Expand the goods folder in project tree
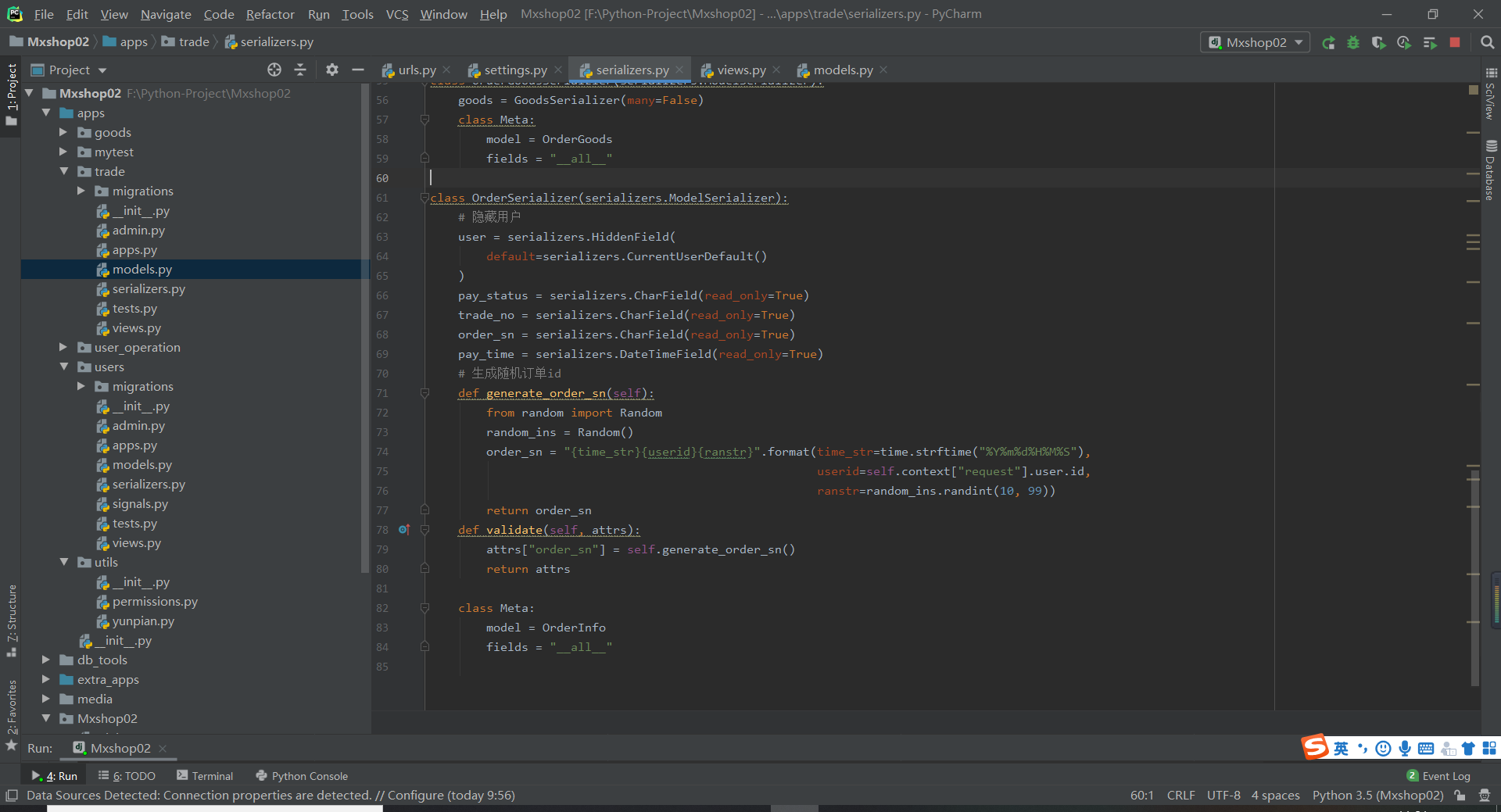 tap(63, 133)
